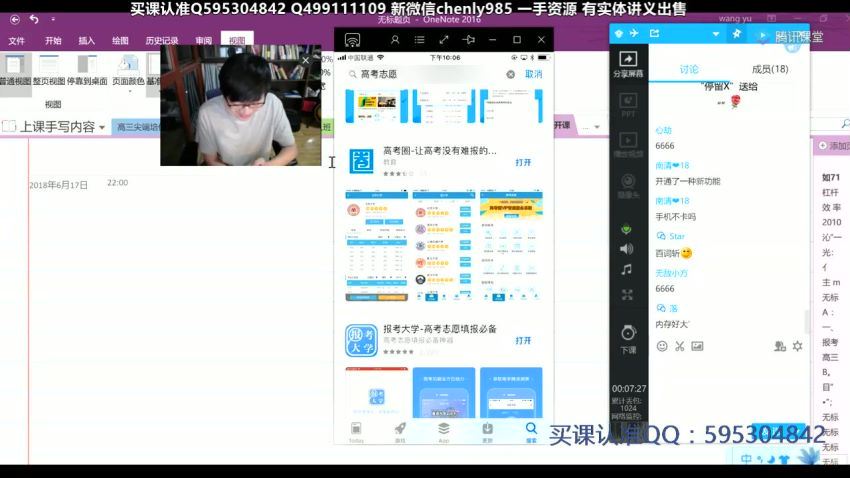
Task: Click the camera button in classroom sidebar
Action: coord(628,185)
